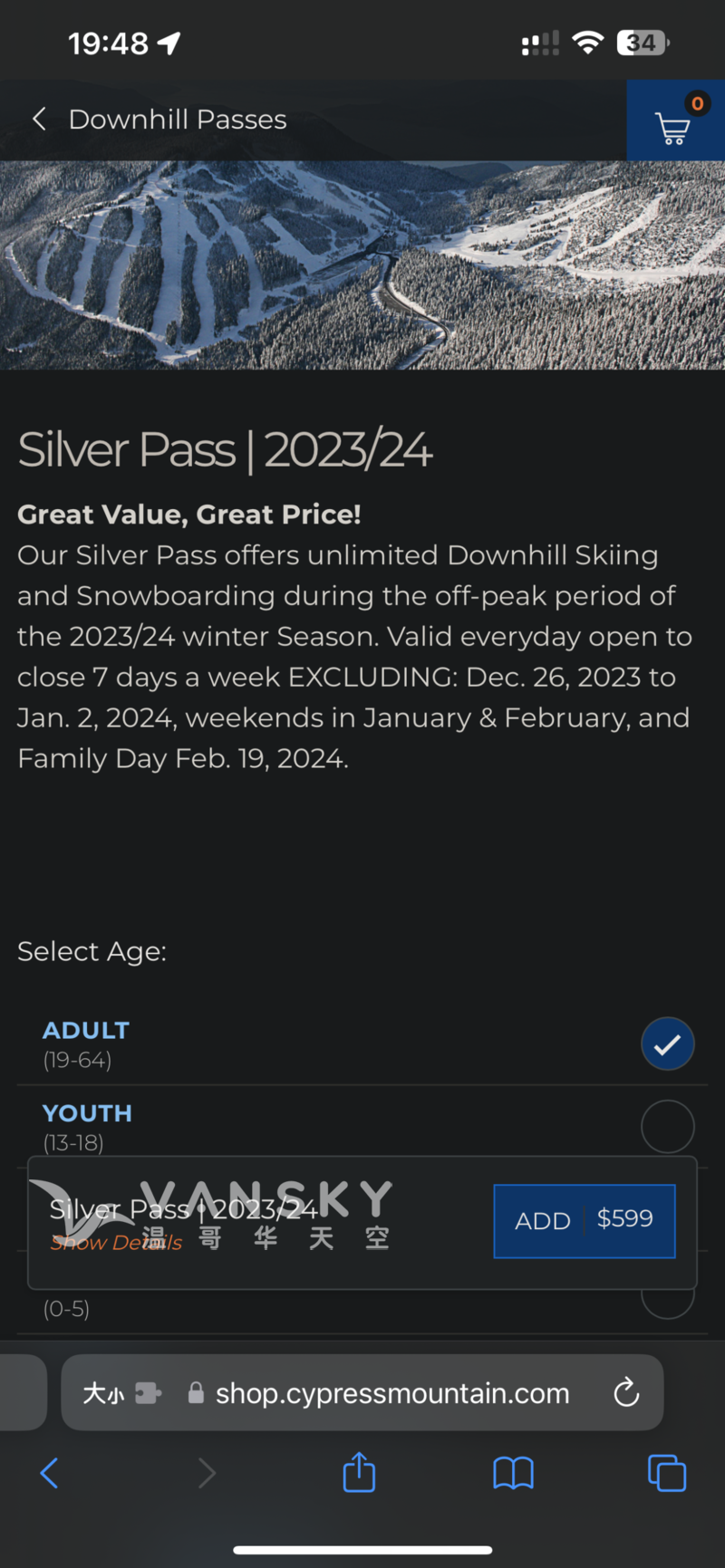
Task: Tap the shop.cypressmountain.com address field
Action: click(x=391, y=1393)
